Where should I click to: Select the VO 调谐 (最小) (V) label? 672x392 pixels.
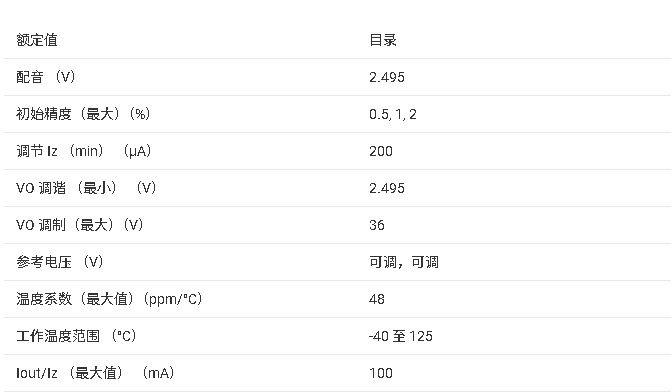pos(86,188)
